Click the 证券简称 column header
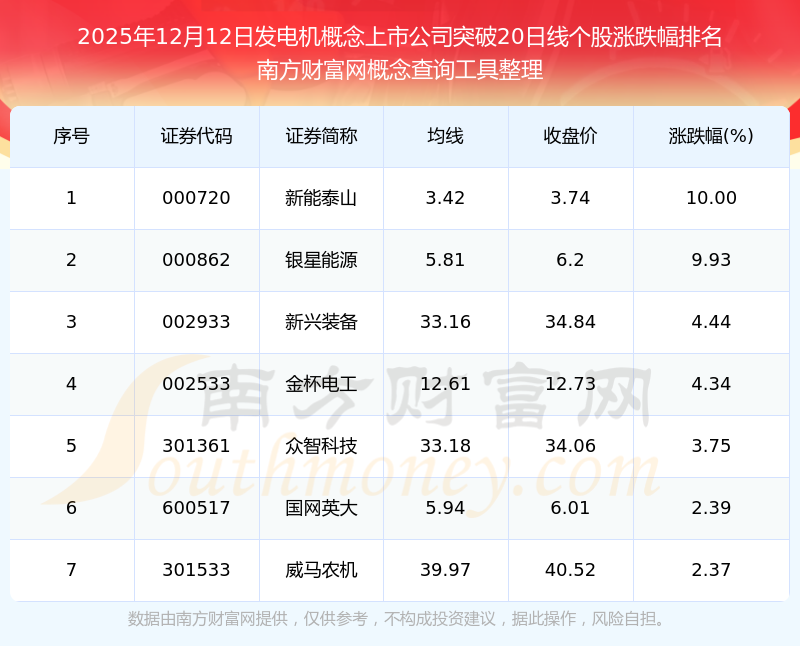This screenshot has width=800, height=646. point(321,136)
